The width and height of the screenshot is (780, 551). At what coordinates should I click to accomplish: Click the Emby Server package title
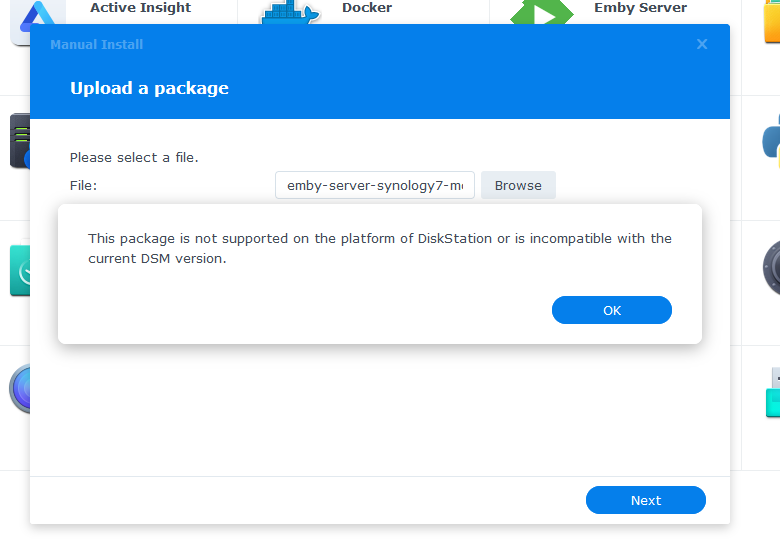[640, 8]
